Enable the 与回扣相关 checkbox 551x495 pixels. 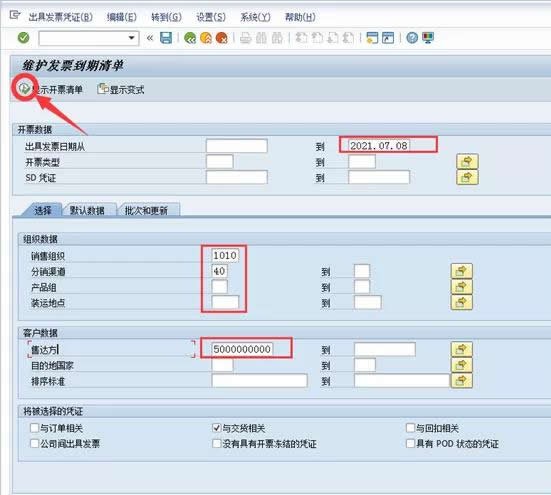tap(410, 428)
